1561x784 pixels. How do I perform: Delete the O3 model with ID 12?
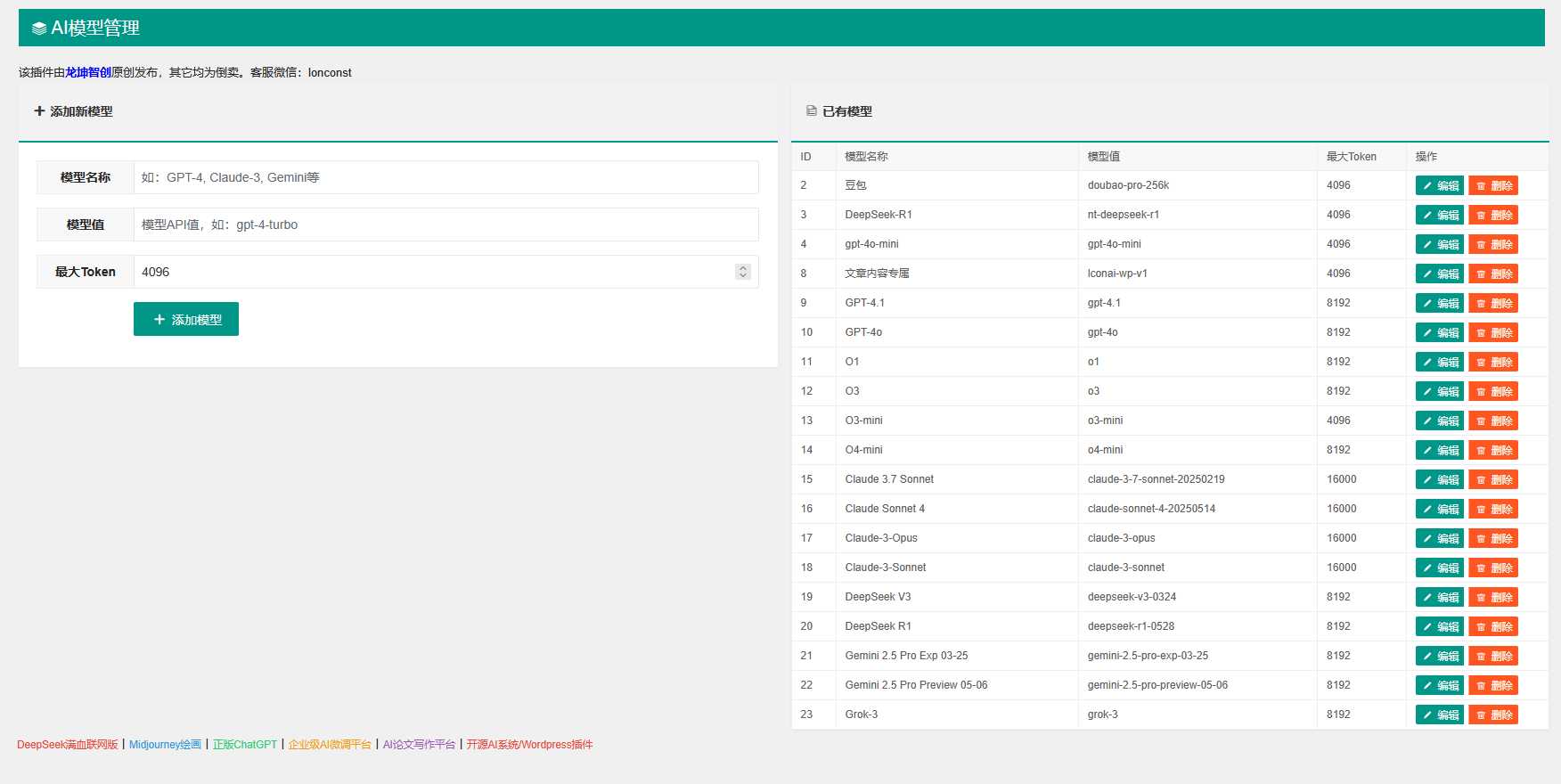[x=1492, y=391]
